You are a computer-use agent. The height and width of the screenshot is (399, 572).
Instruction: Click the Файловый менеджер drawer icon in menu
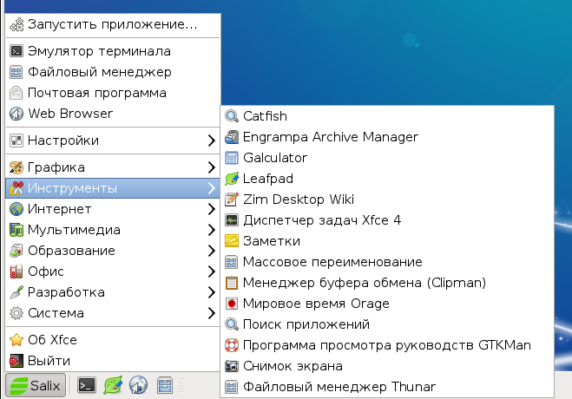pos(16,72)
